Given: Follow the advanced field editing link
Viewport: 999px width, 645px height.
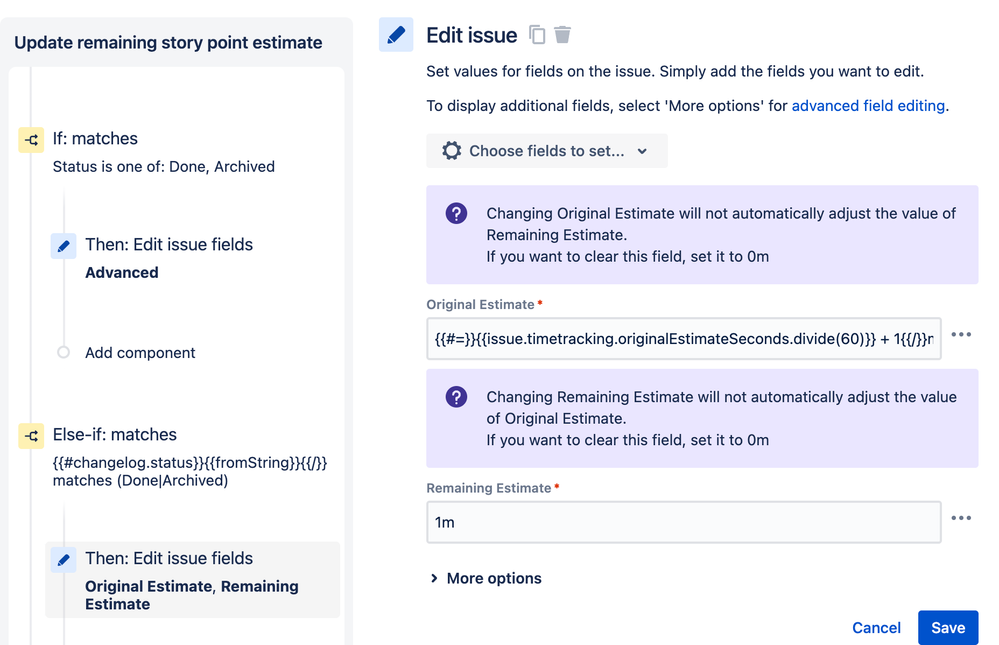Looking at the screenshot, I should pos(868,106).
